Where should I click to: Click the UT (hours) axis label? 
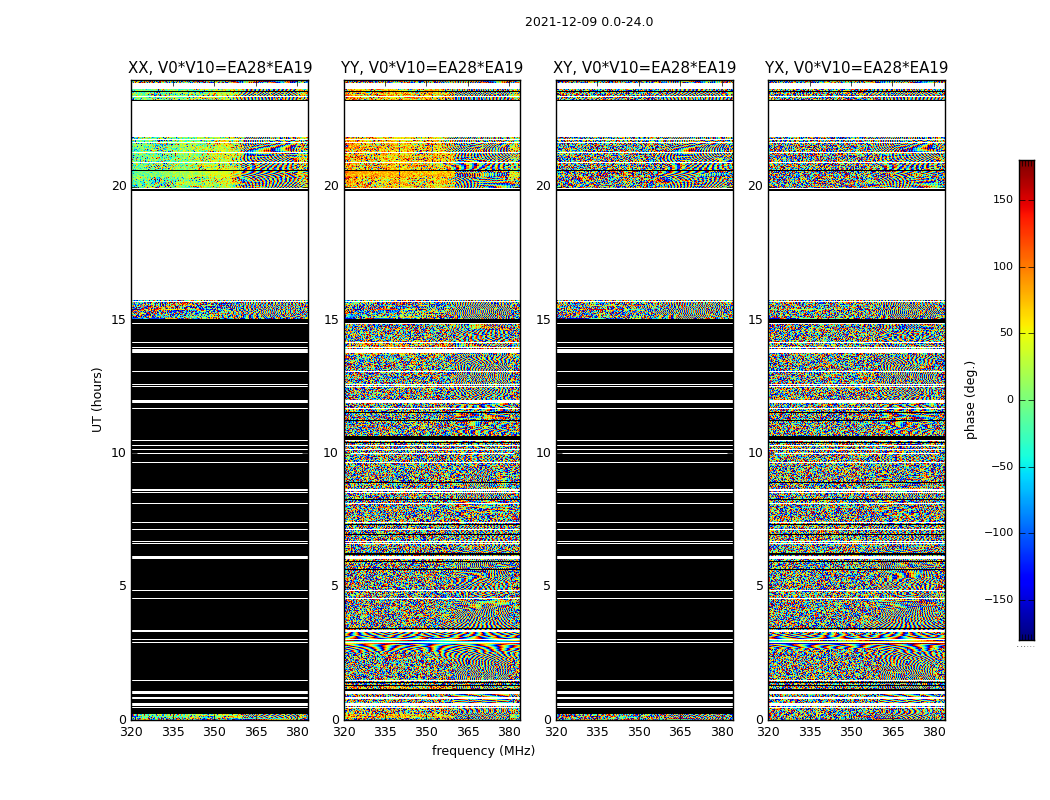98,399
